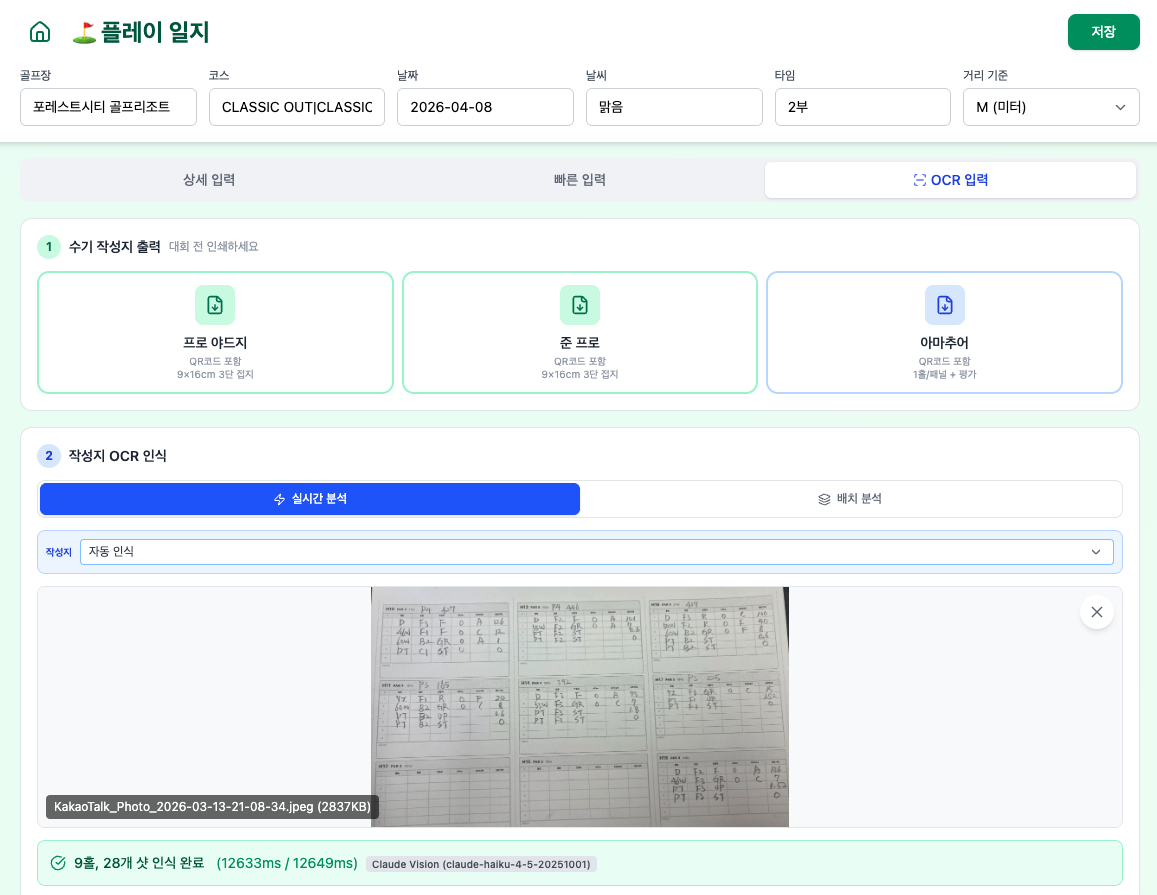Click the OCR scan icon on OCR 입력 tab
This screenshot has height=895, width=1157.
click(x=920, y=180)
